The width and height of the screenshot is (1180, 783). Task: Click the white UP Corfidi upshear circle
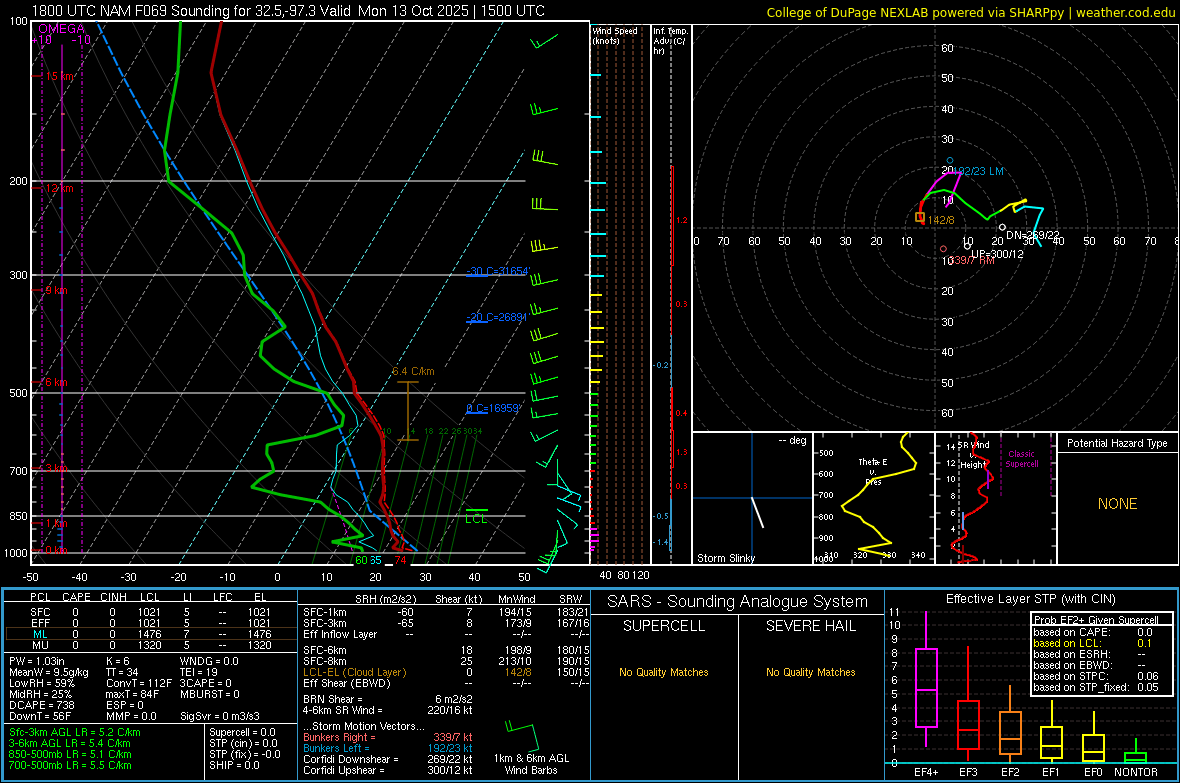pyautogui.click(x=967, y=246)
